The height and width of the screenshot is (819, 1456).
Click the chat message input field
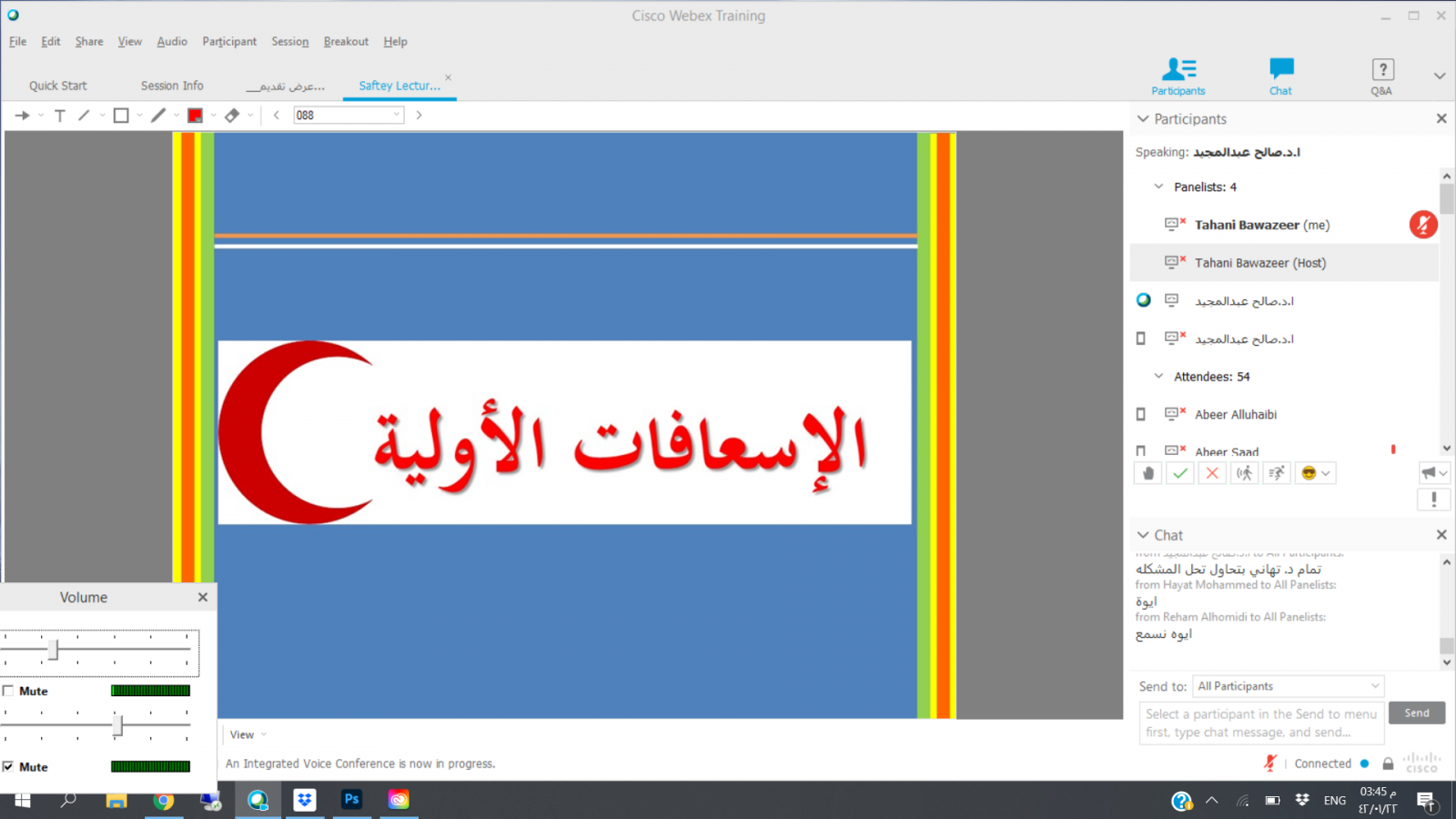1260,723
